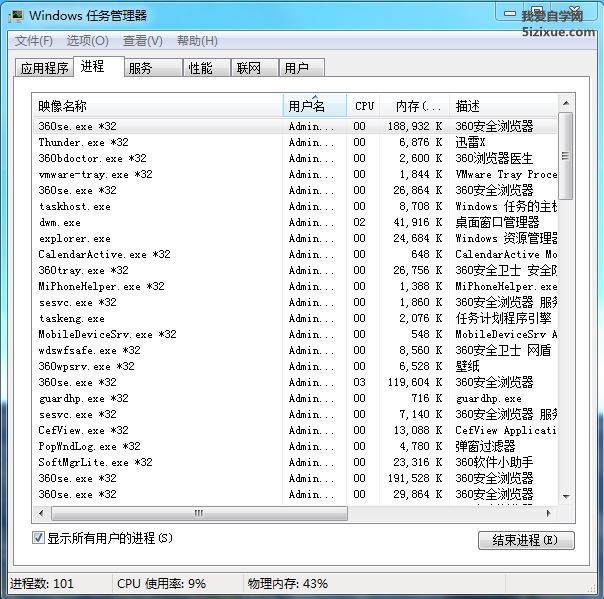
Task: Select the SoftMgrLite.exe *32 process
Action: (295, 462)
